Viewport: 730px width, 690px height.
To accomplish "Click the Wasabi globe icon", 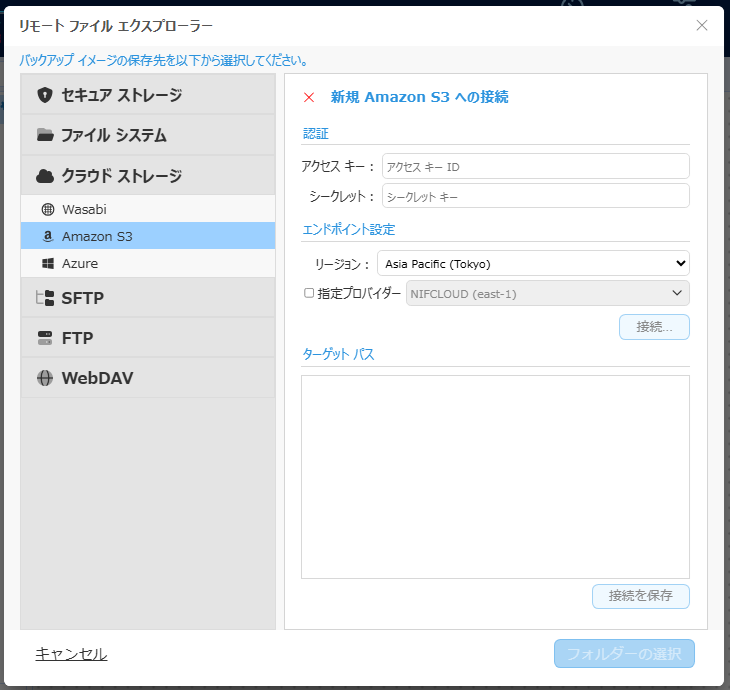I will coord(48,210).
